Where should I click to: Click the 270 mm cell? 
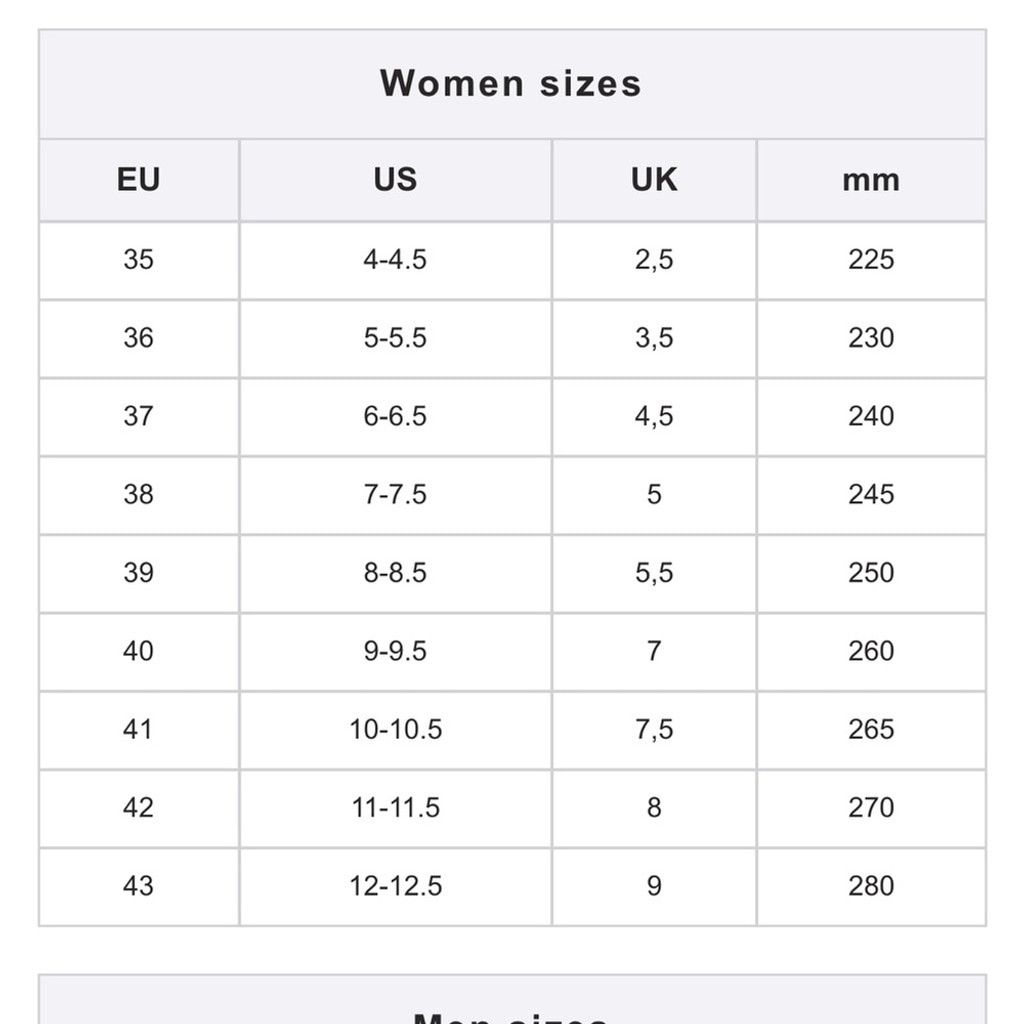(871, 808)
